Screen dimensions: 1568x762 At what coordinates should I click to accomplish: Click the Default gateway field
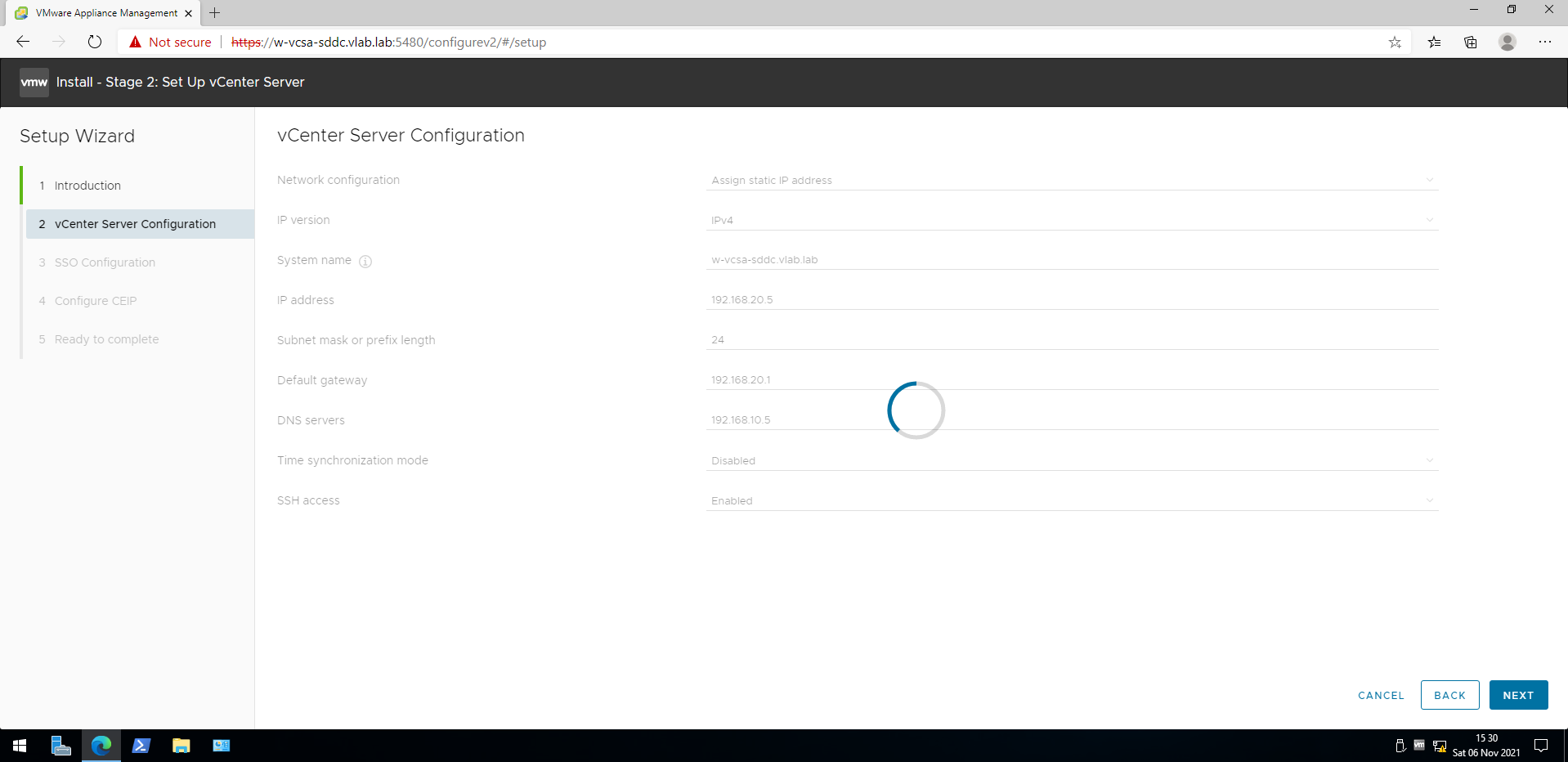click(1072, 380)
